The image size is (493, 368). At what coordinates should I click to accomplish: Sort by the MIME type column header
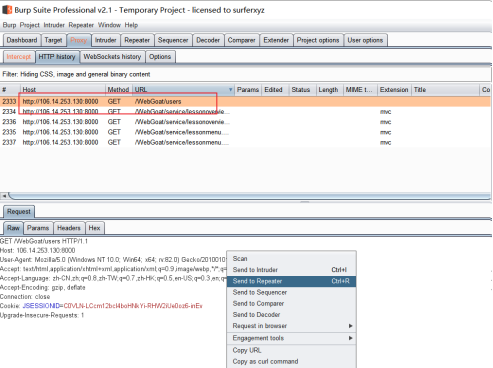pos(359,90)
